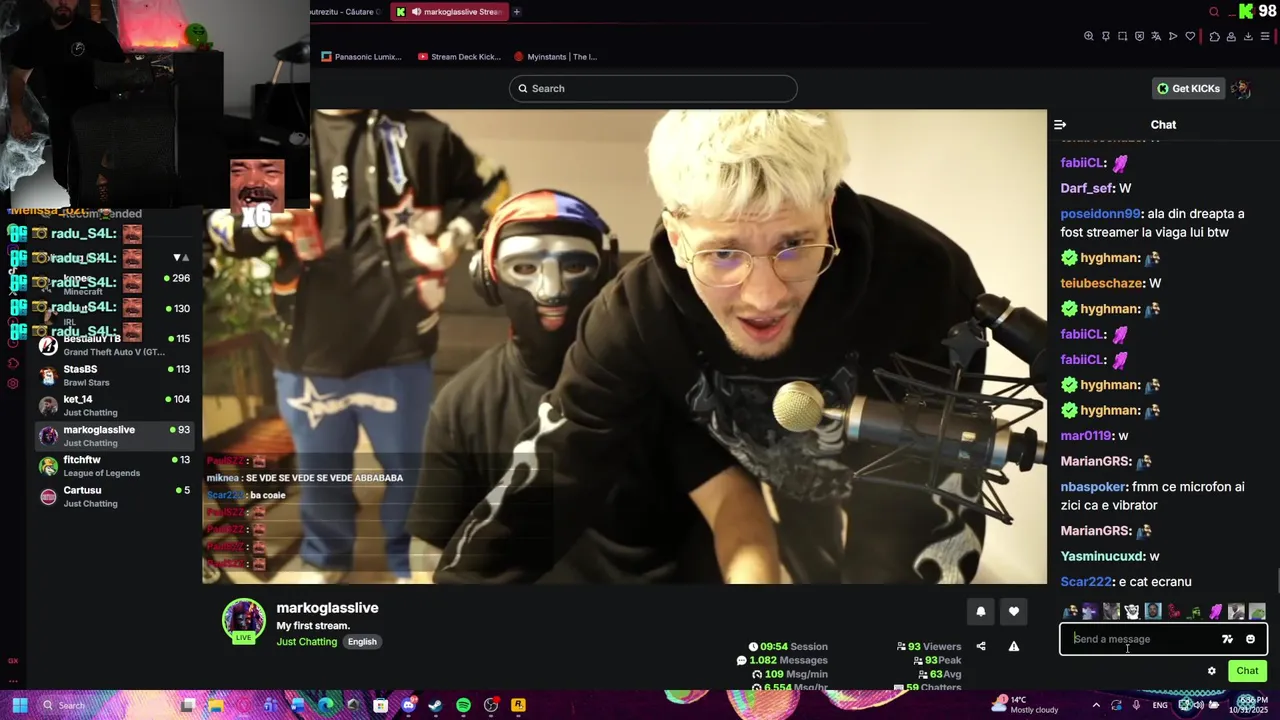
Task: Click the markoglasslive channel avatar
Action: [244, 620]
